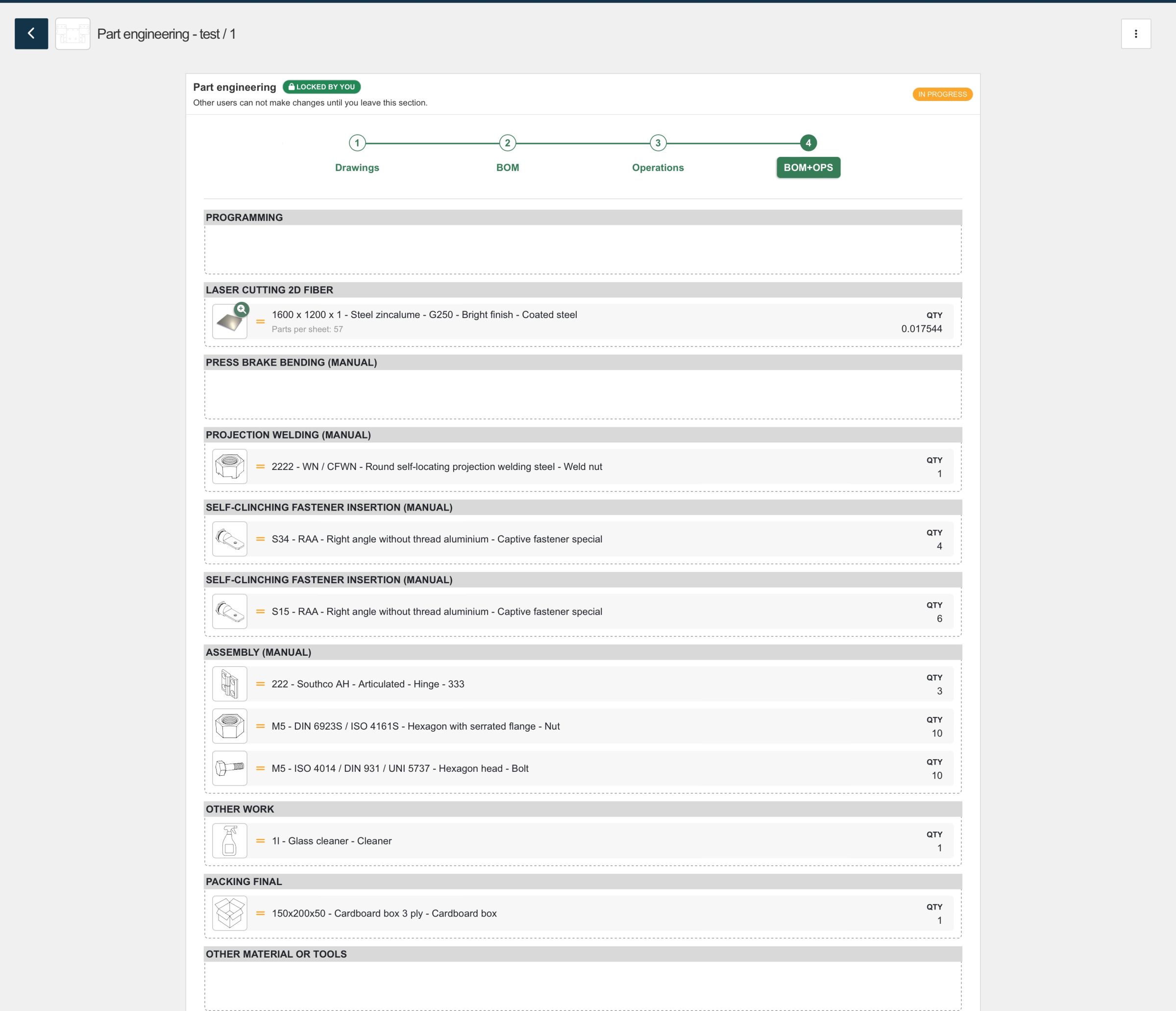1176x1011 pixels.
Task: Select the BOM+OPS step button
Action: tap(808, 168)
